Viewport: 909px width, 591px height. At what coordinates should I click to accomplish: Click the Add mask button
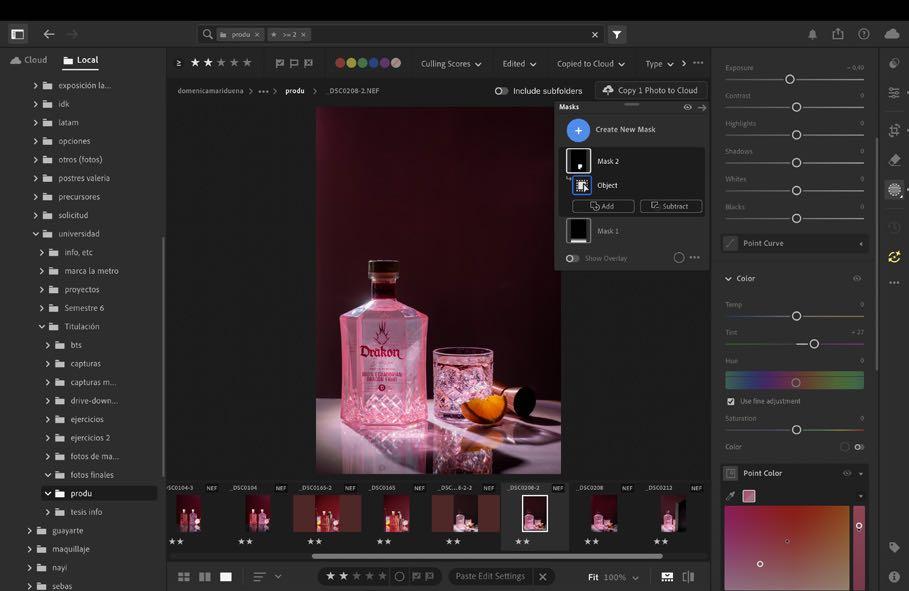(x=603, y=206)
